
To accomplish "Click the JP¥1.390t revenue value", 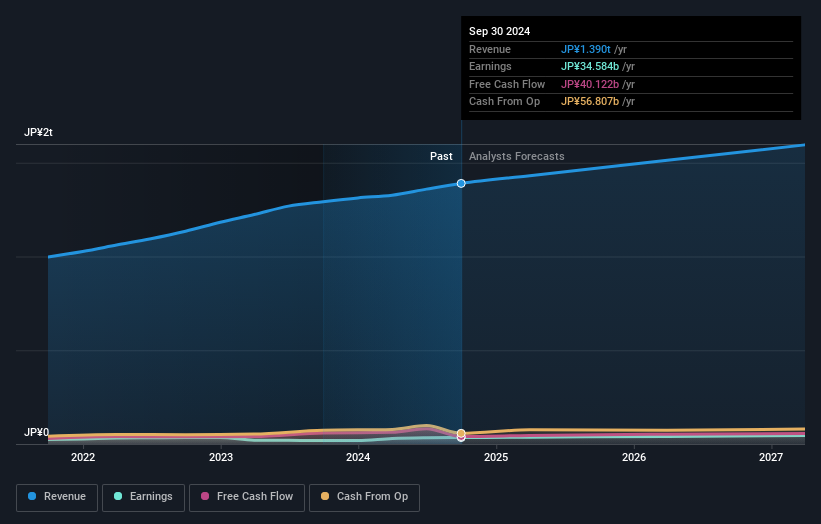I will coord(585,49).
